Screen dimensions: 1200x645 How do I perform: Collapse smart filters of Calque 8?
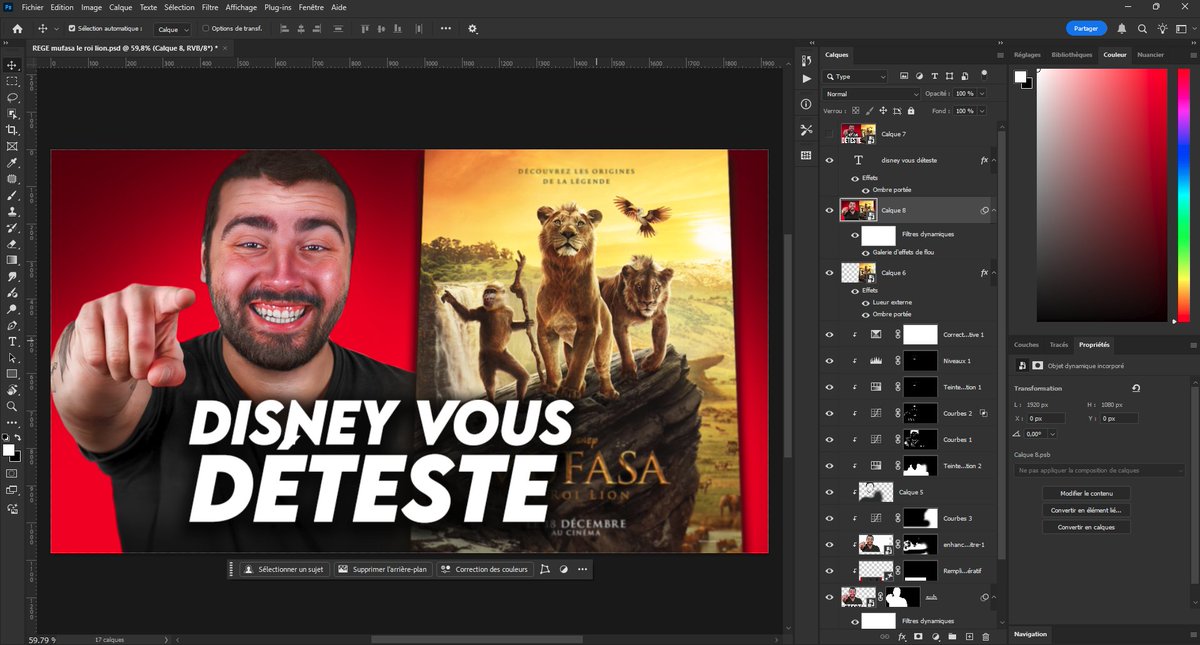tap(994, 210)
